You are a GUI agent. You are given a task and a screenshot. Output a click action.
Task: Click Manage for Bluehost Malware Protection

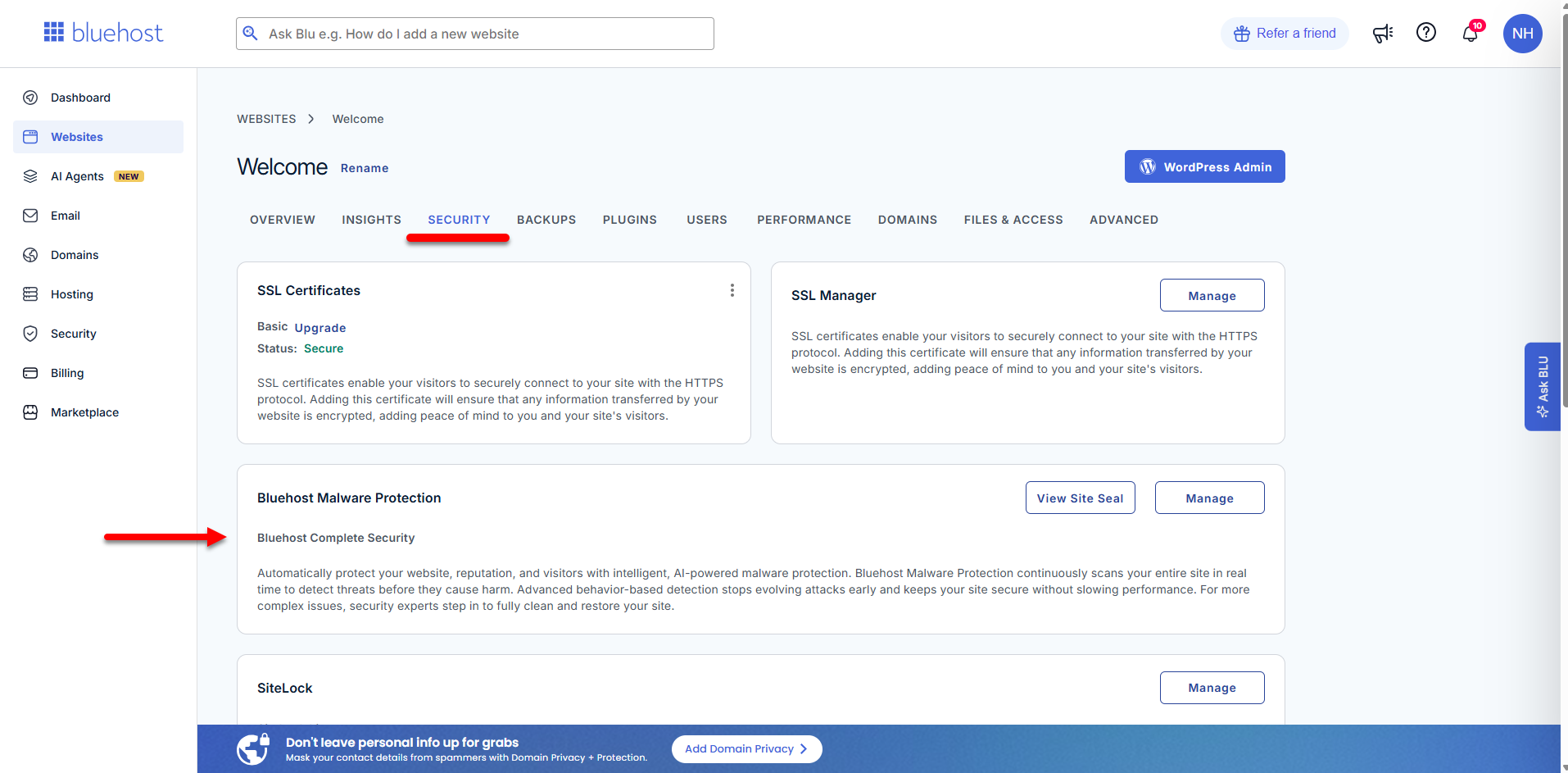pos(1209,498)
